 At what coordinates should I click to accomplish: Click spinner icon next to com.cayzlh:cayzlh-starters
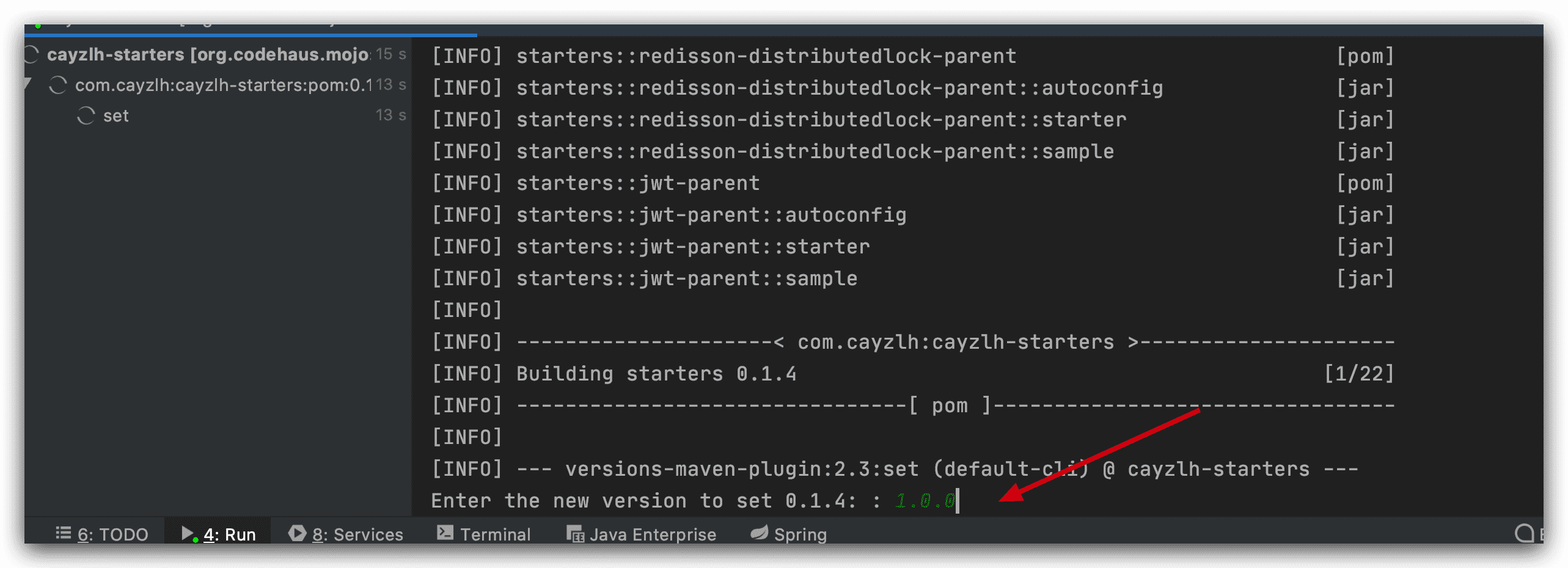click(58, 85)
